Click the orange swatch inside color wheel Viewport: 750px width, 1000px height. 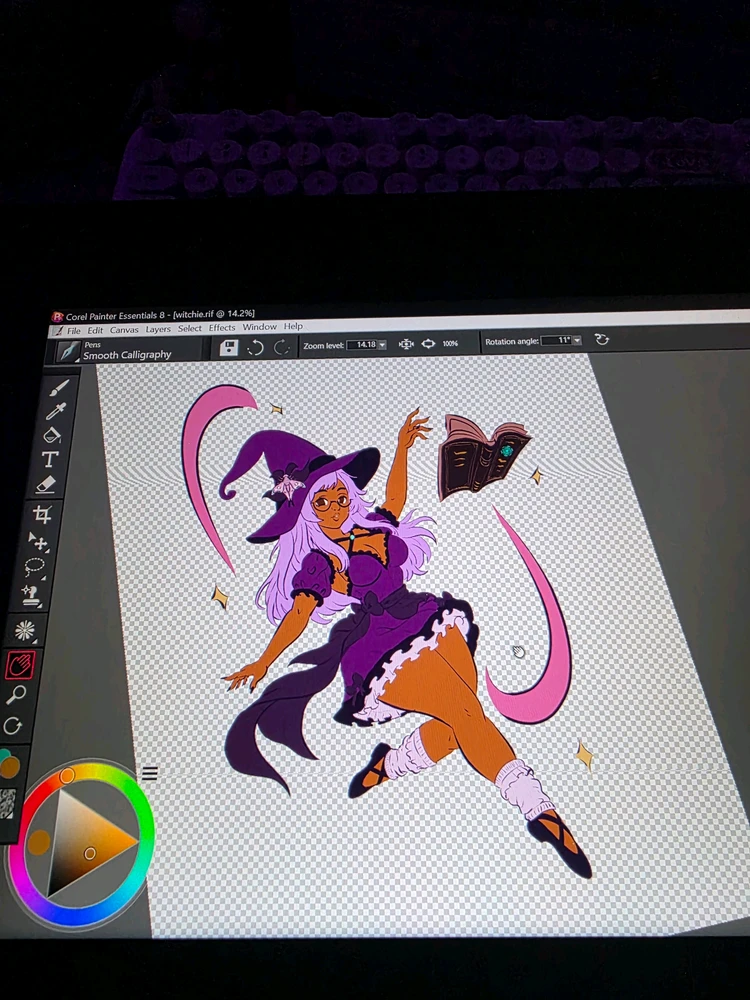pos(38,842)
